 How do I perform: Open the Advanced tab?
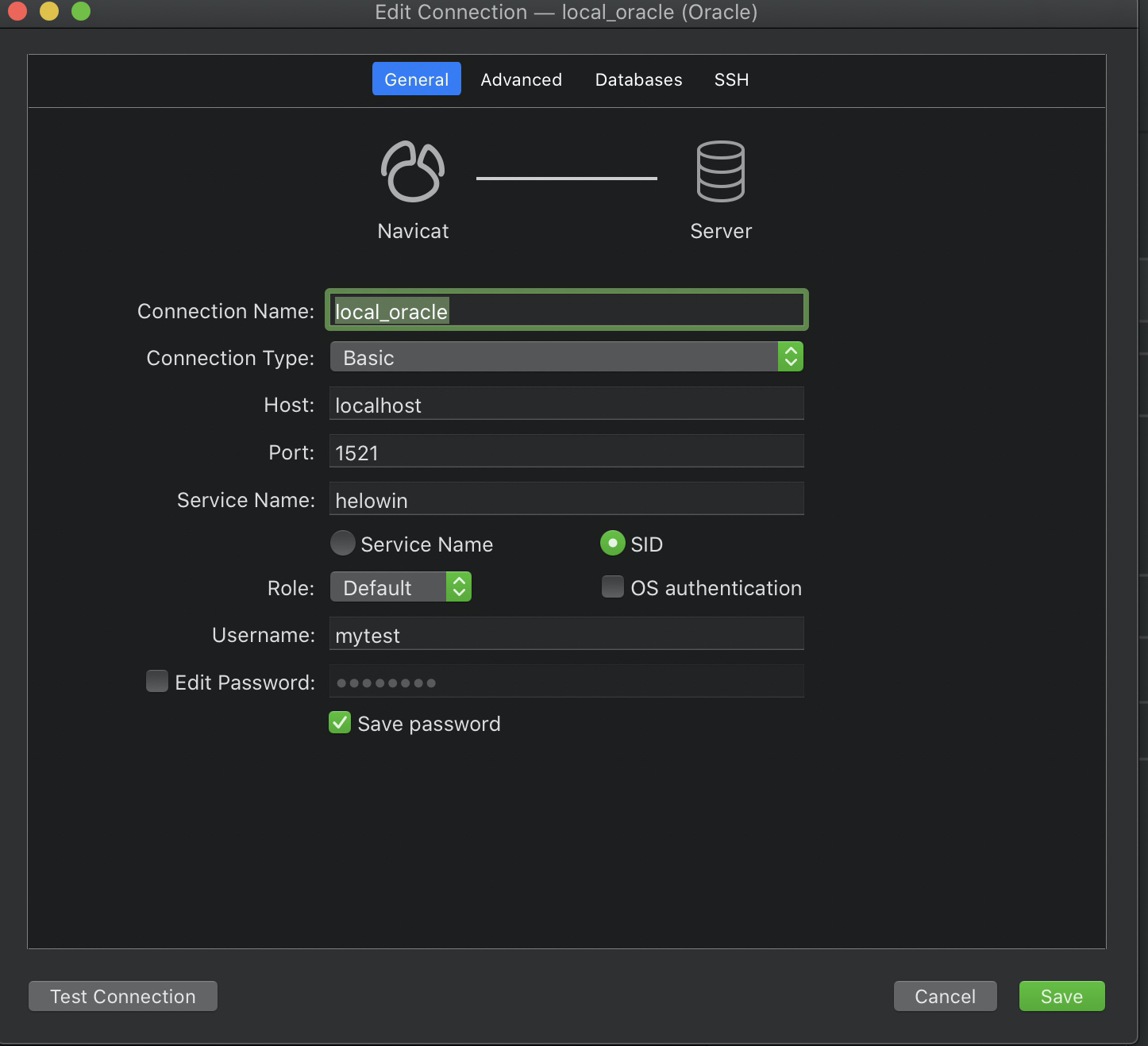(x=522, y=79)
